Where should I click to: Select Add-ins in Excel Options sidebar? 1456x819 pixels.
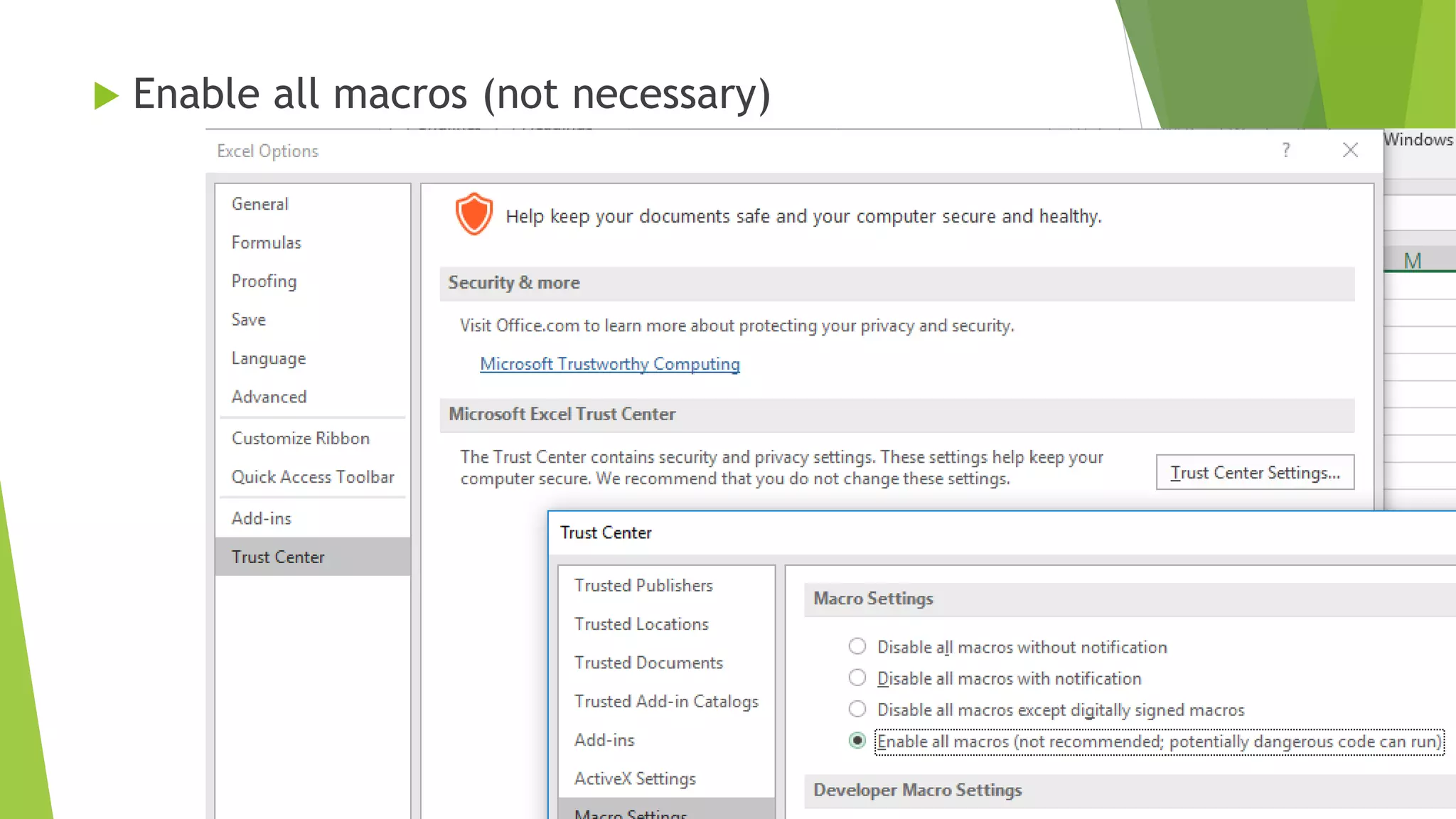[x=313, y=519]
